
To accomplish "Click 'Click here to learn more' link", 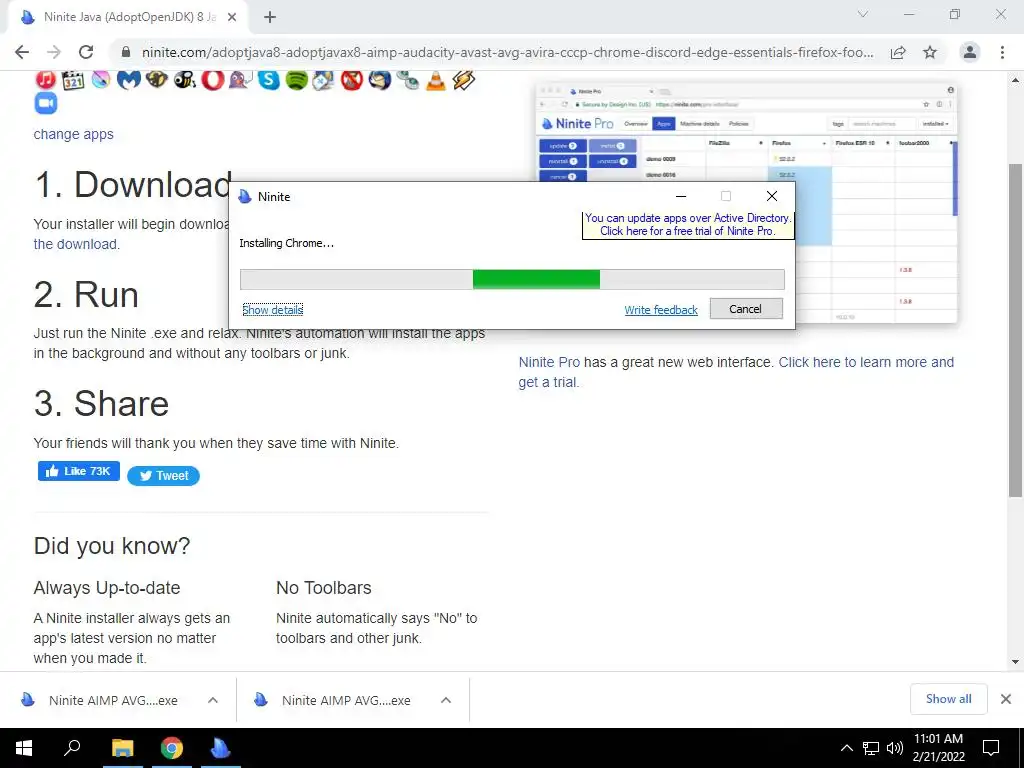I will (x=736, y=372).
